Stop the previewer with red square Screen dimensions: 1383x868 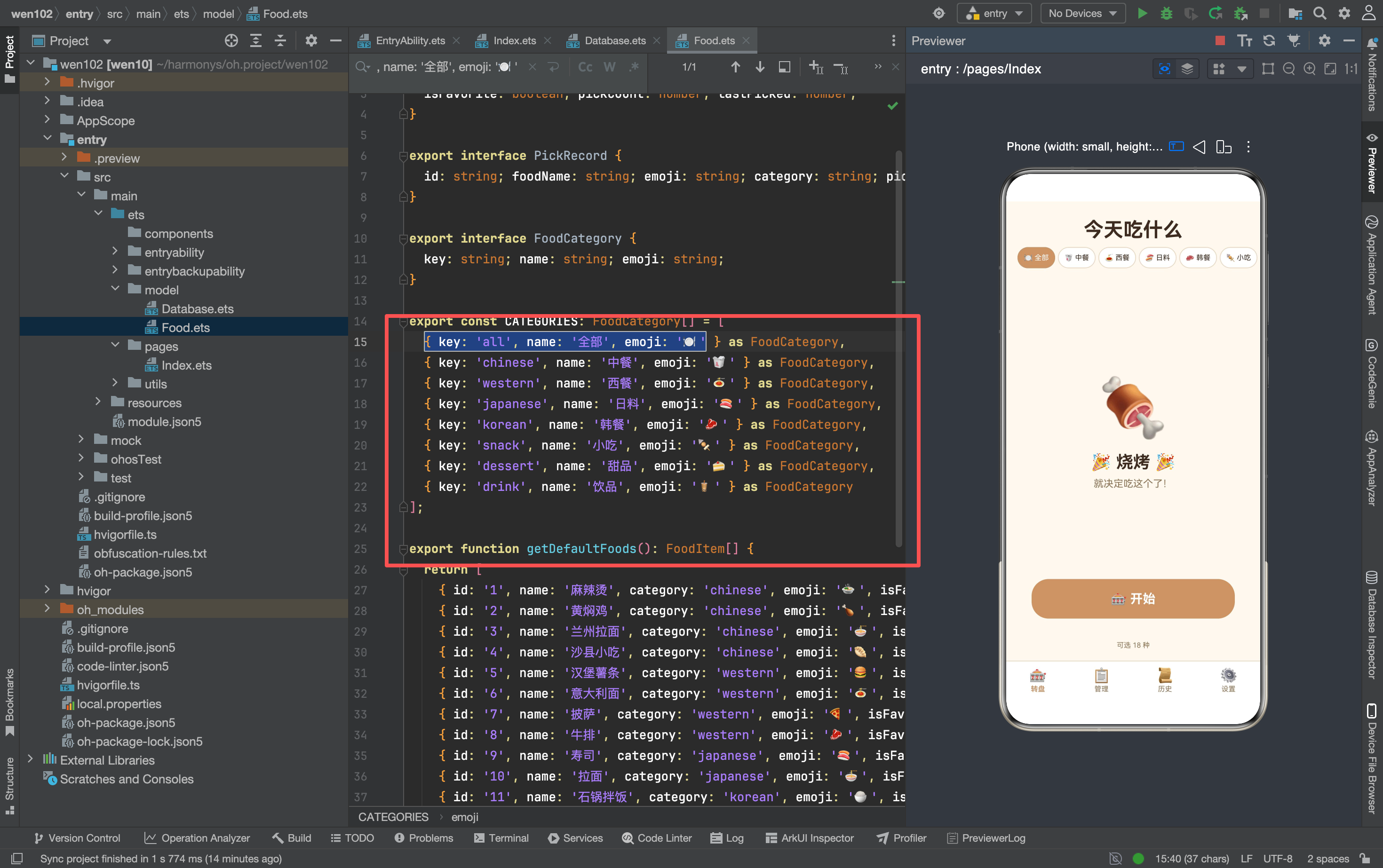pos(1220,40)
